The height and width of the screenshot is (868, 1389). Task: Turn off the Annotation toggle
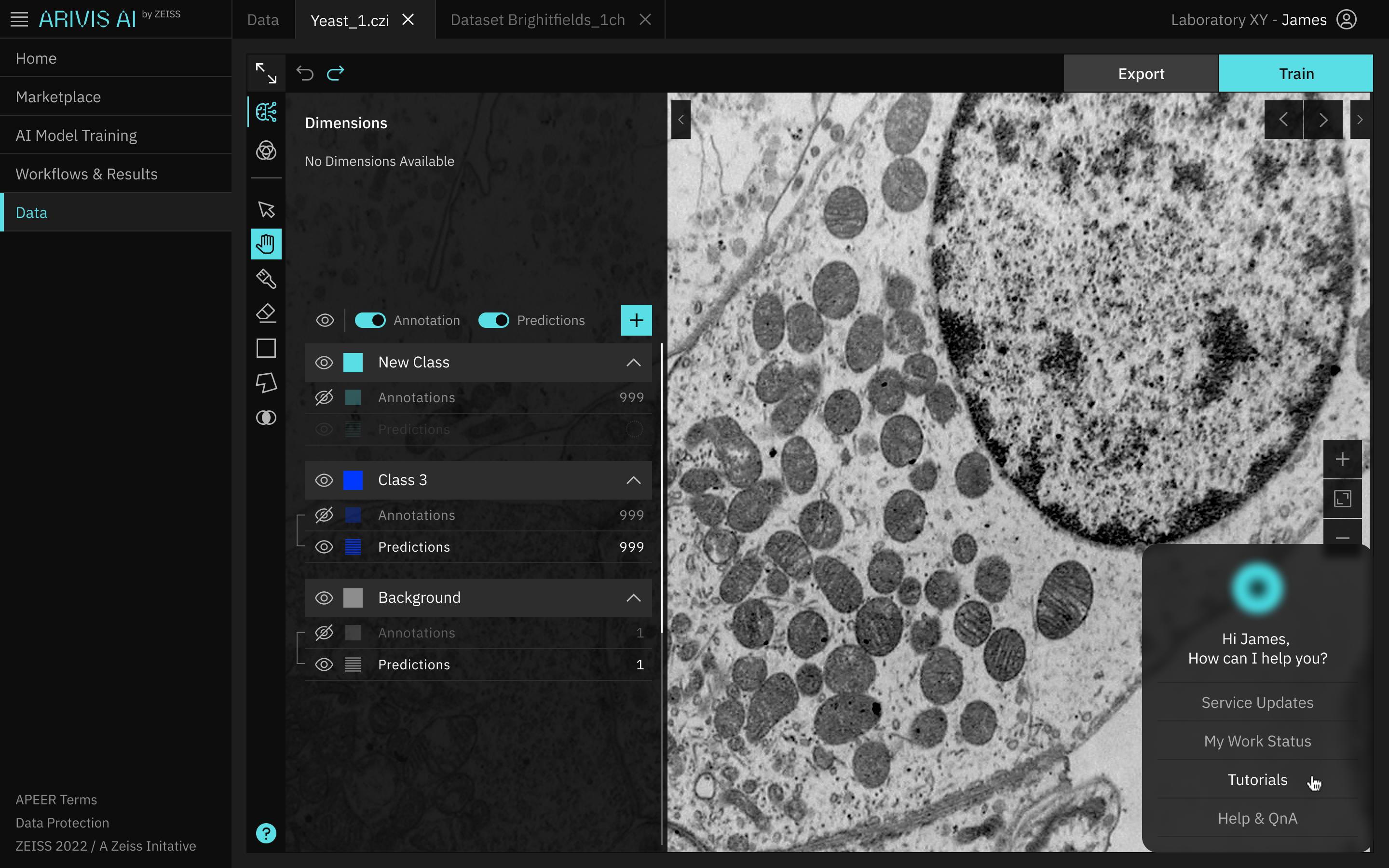point(370,320)
